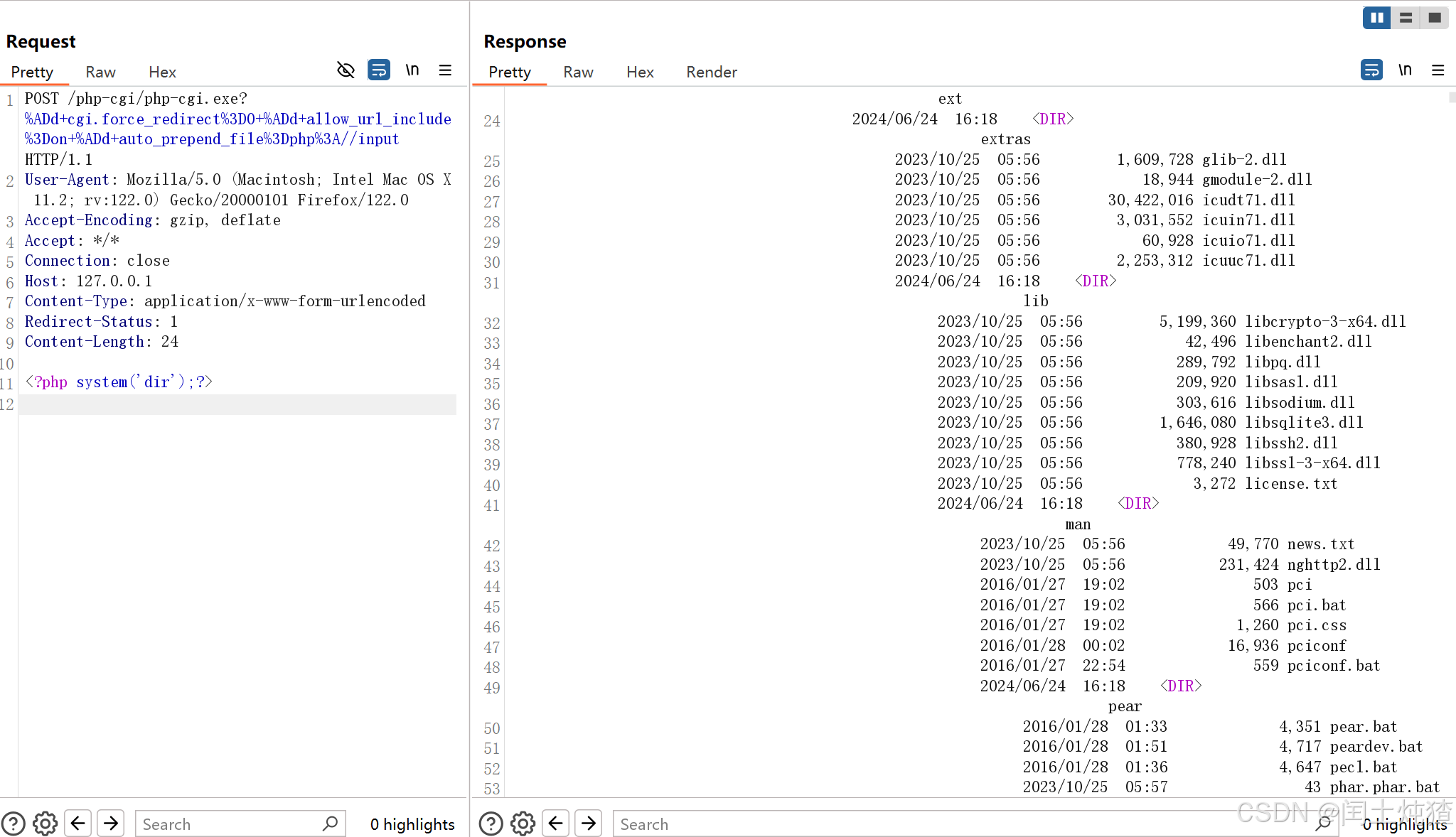
Task: Show newline characters in Response panel
Action: click(x=1405, y=70)
